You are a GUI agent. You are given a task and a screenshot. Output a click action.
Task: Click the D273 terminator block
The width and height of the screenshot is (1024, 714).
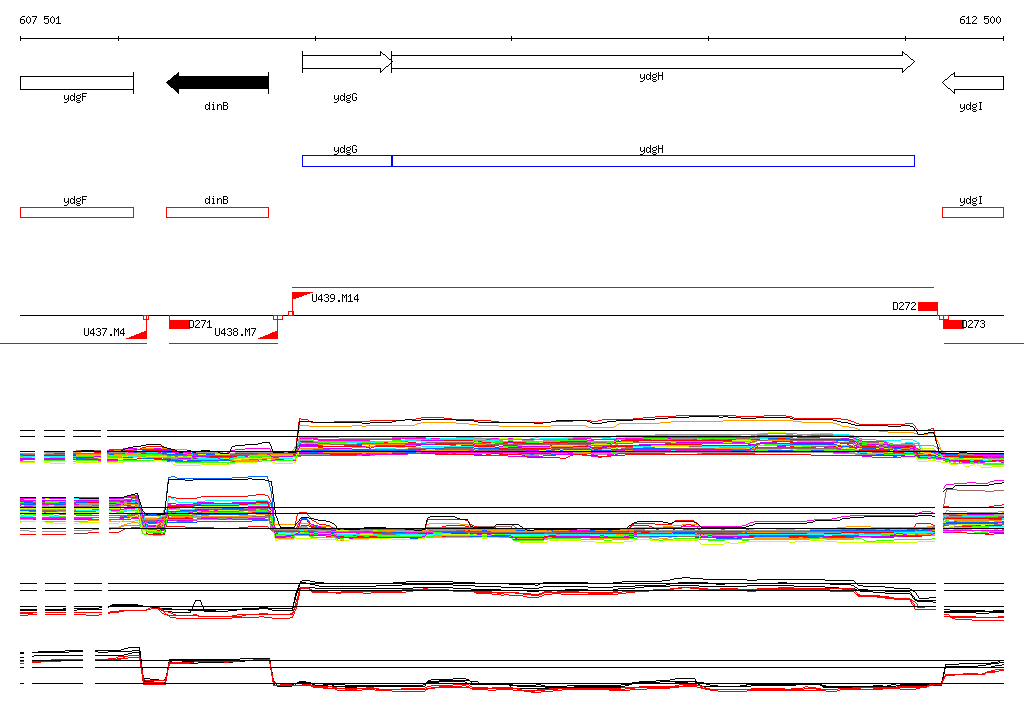953,324
